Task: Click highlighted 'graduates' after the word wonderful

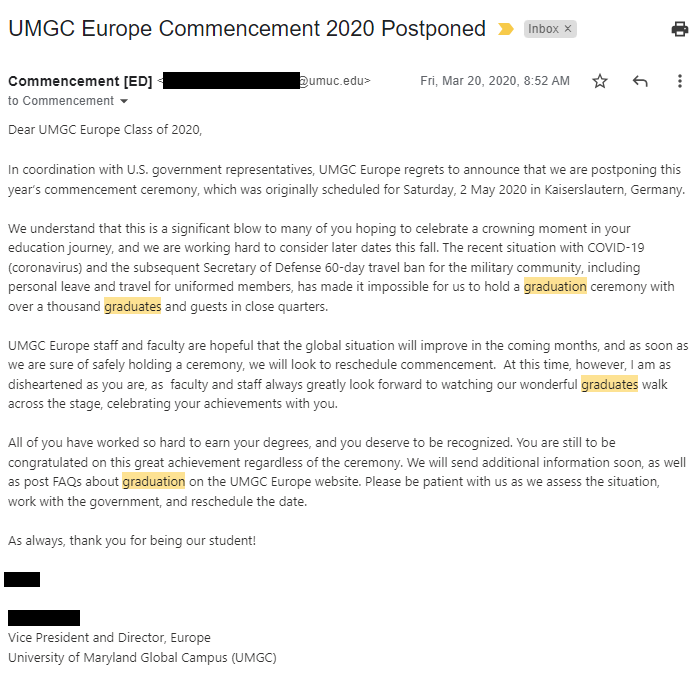Action: (609, 384)
